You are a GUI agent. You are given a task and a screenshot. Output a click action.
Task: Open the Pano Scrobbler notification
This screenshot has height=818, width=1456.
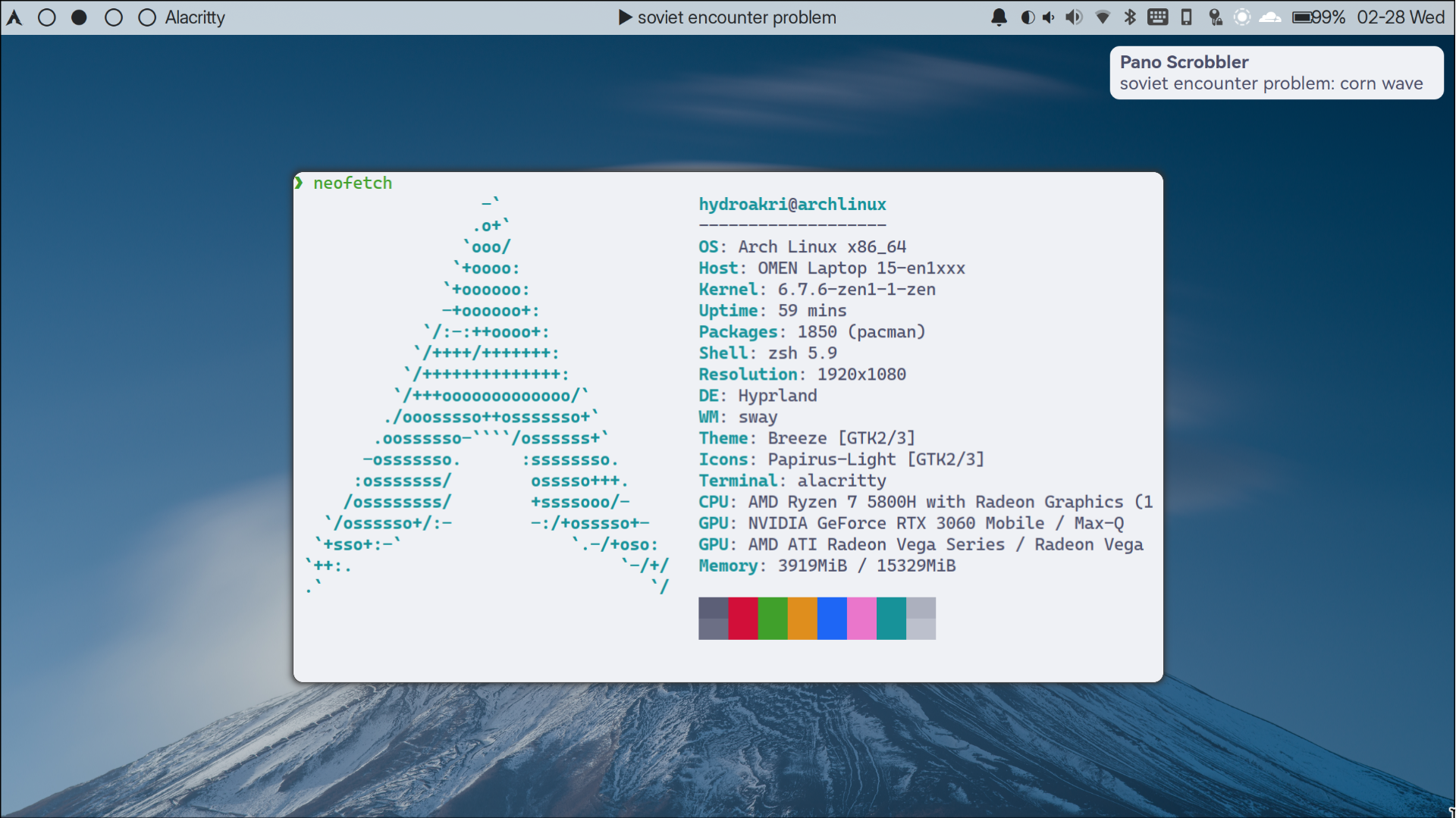point(1276,73)
